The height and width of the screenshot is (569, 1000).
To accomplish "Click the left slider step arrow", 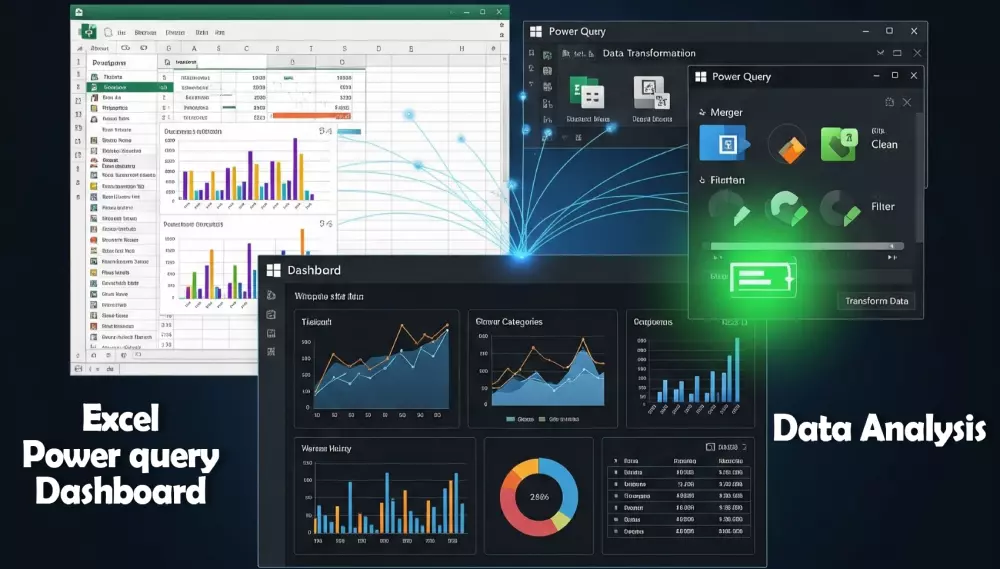I will (717, 258).
